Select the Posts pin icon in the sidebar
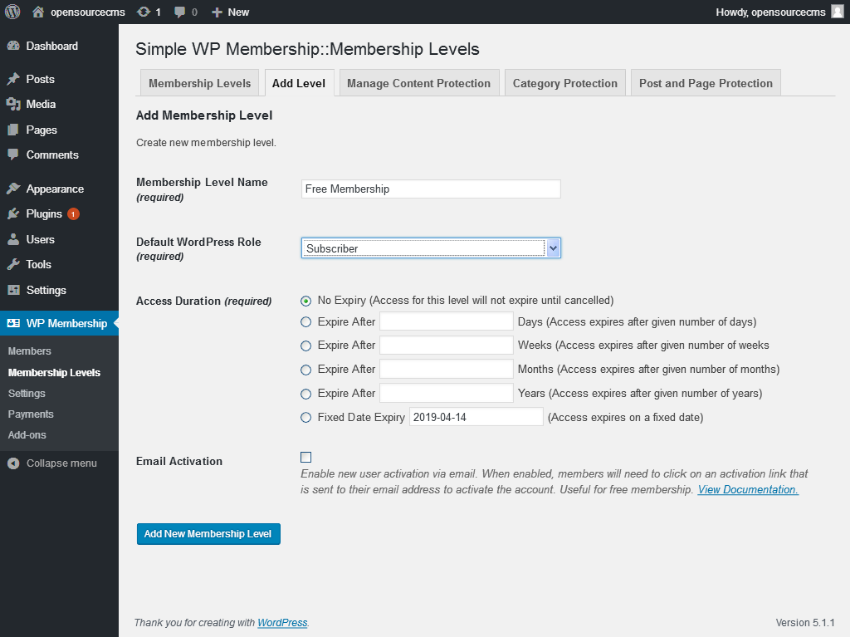850x637 pixels. [14, 78]
